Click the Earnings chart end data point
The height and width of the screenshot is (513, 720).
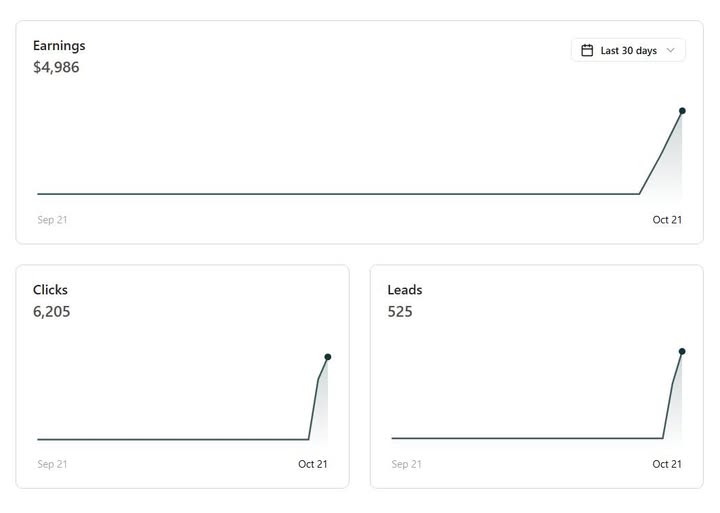pyautogui.click(x=682, y=111)
